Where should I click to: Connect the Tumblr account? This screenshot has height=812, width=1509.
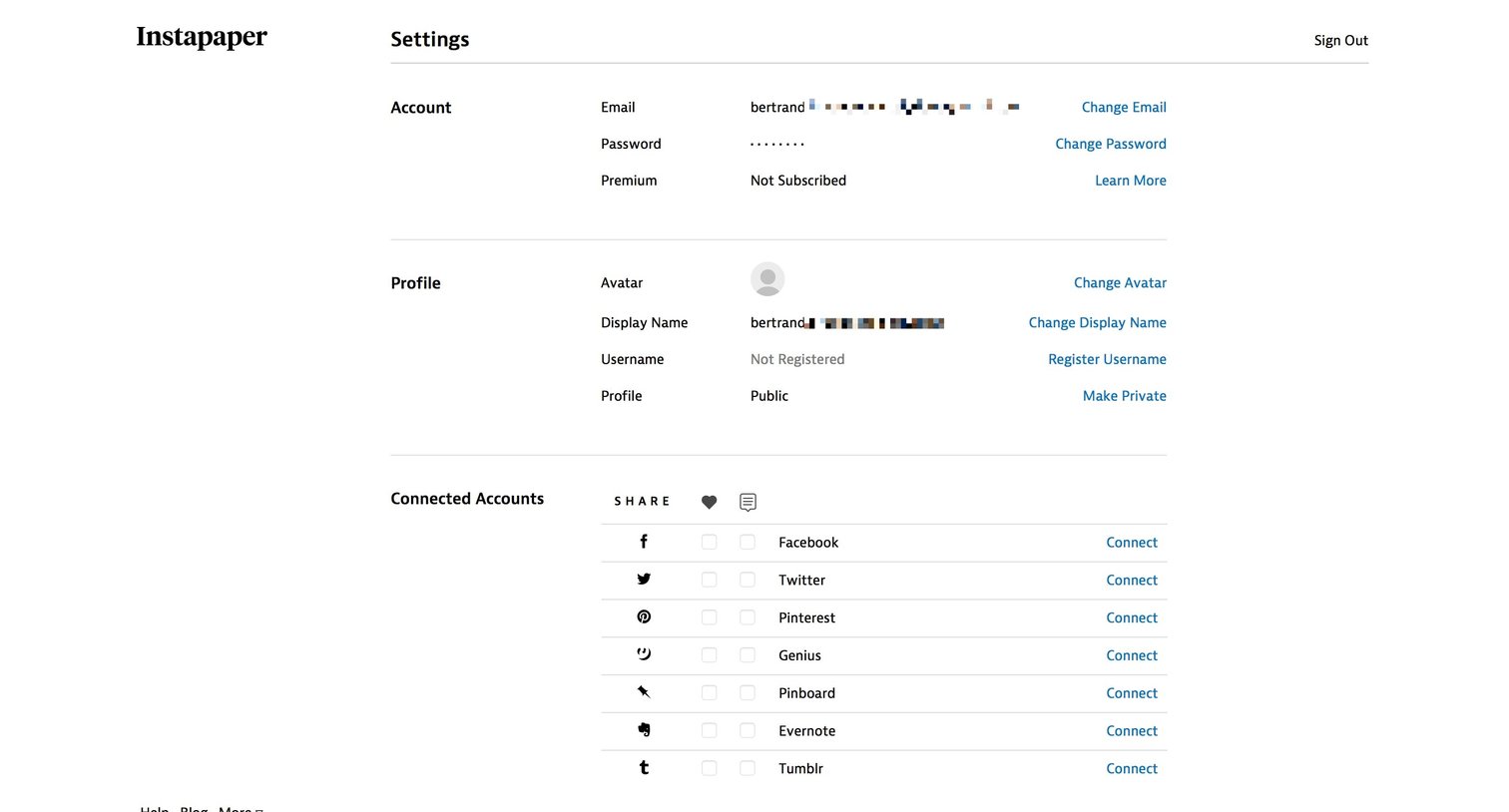point(1132,769)
